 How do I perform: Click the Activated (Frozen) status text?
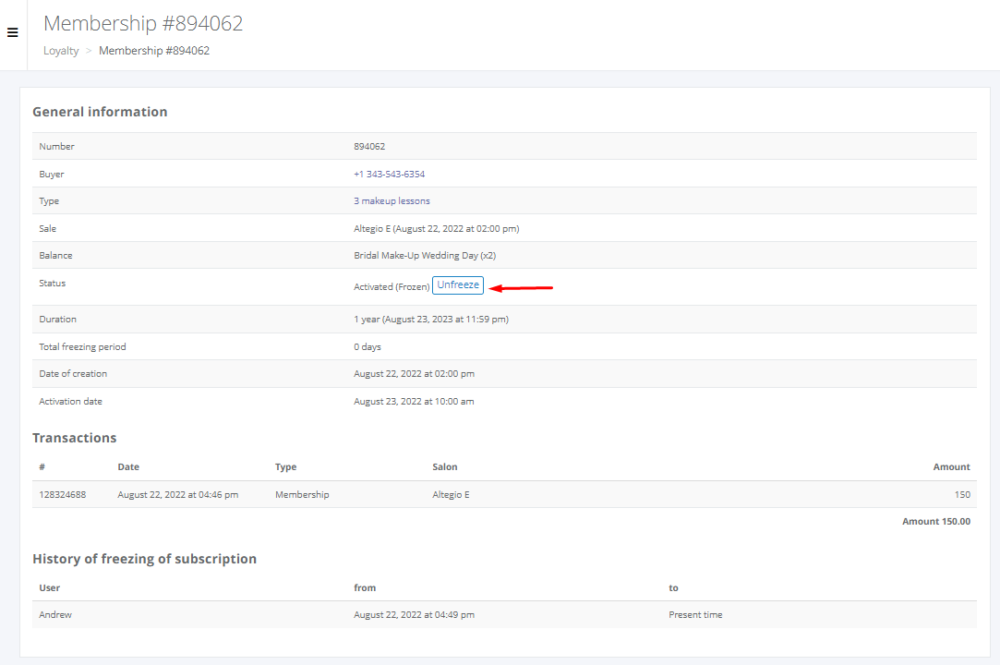(391, 287)
